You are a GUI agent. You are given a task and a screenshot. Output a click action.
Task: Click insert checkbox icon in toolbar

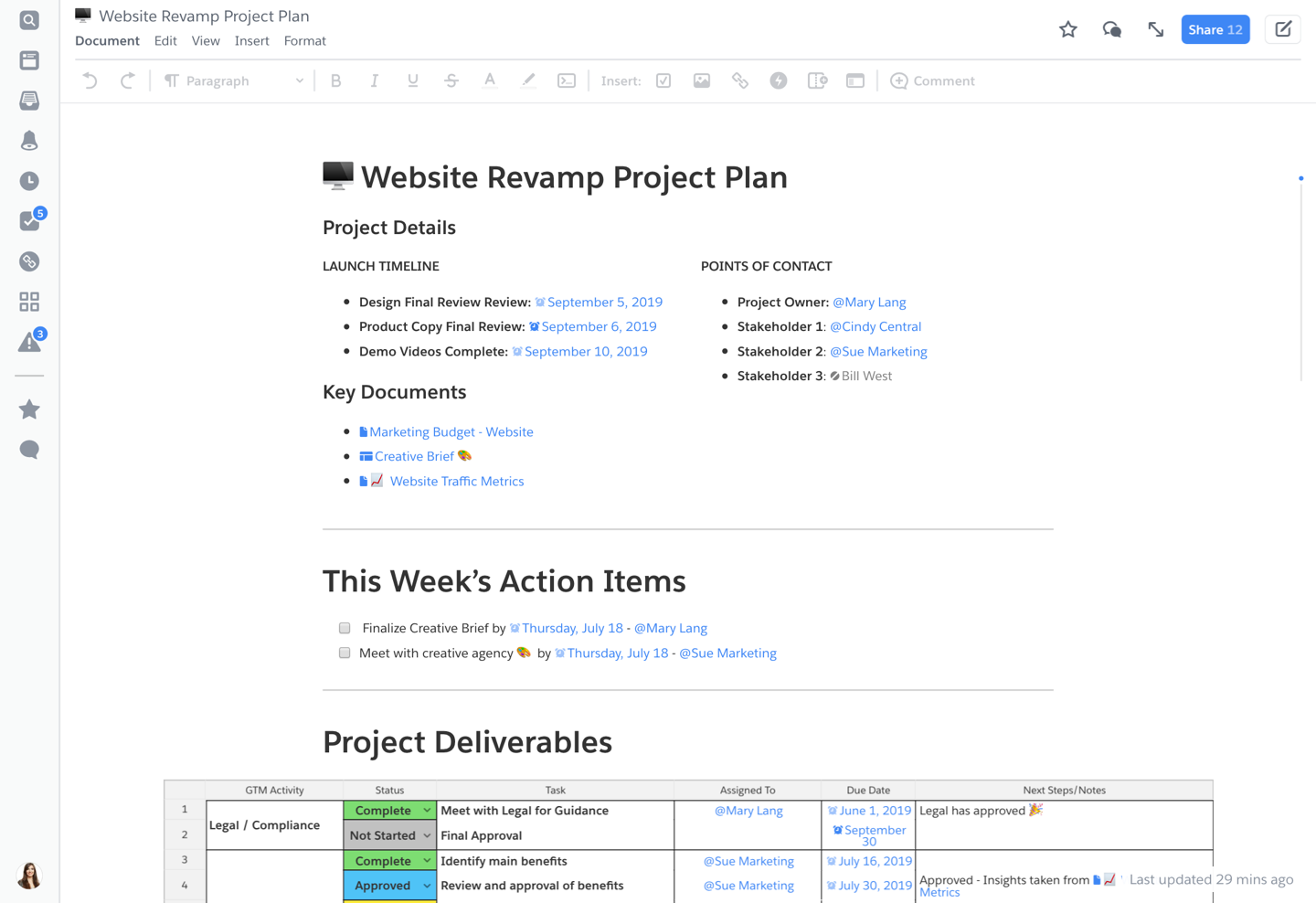[663, 80]
